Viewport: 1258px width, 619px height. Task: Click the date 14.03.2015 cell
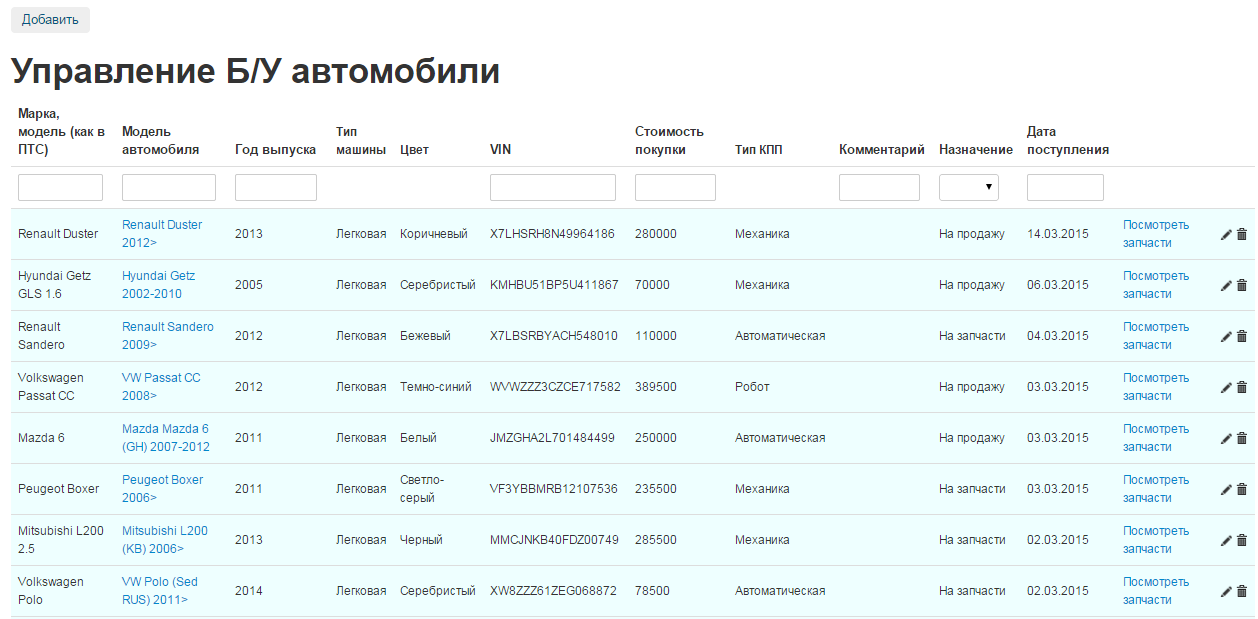pyautogui.click(x=1058, y=234)
